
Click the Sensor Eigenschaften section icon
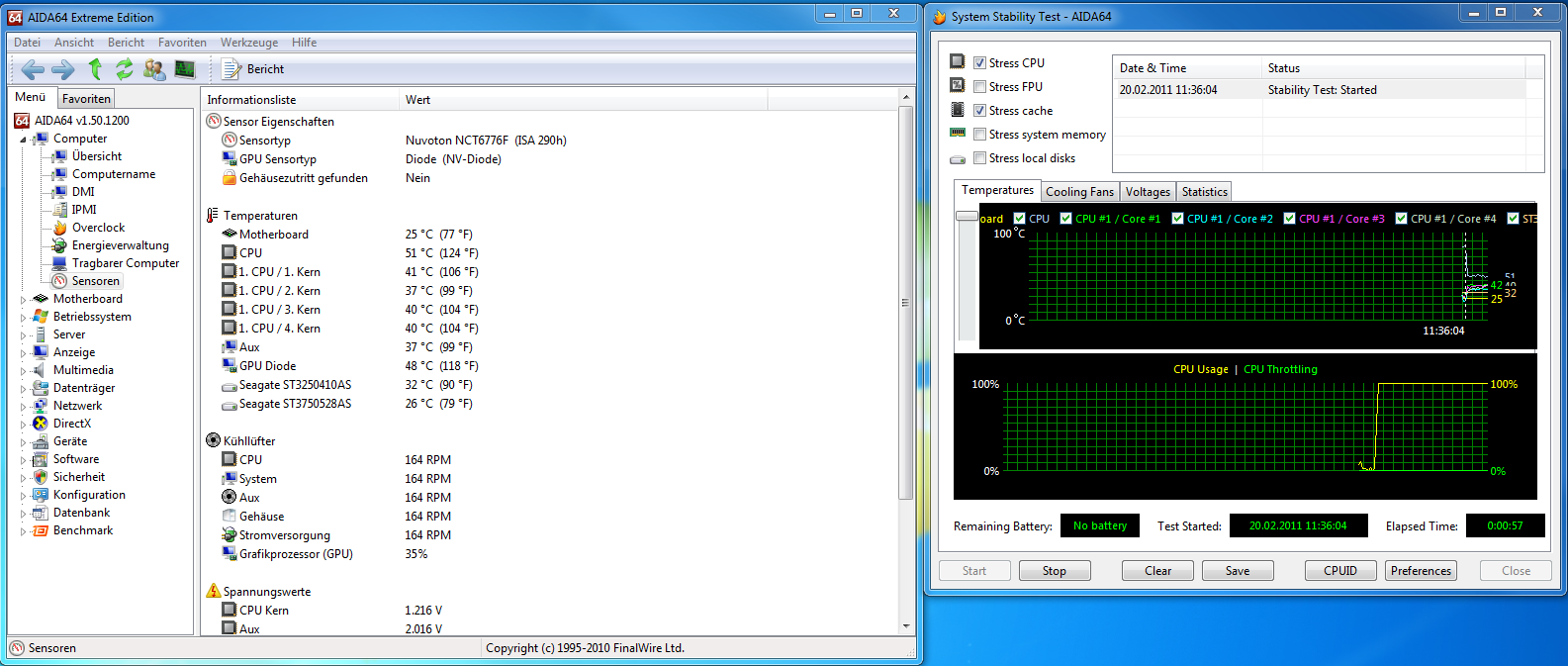point(213,121)
